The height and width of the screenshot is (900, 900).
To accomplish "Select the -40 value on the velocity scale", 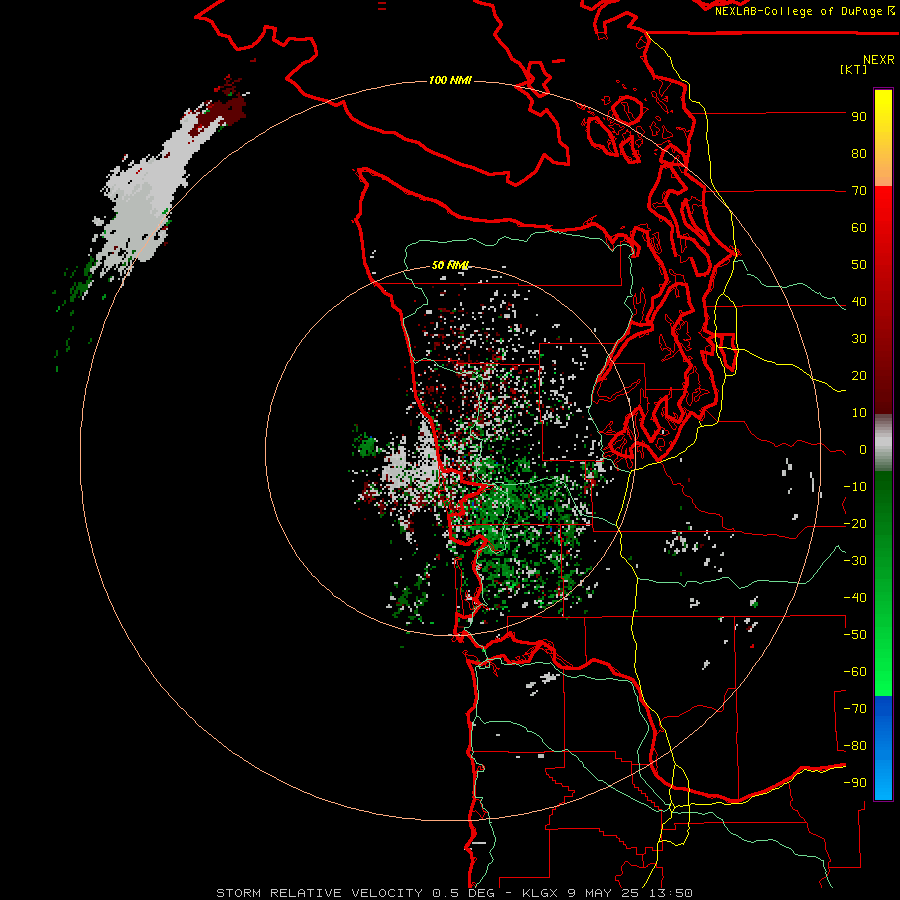I will (x=855, y=598).
